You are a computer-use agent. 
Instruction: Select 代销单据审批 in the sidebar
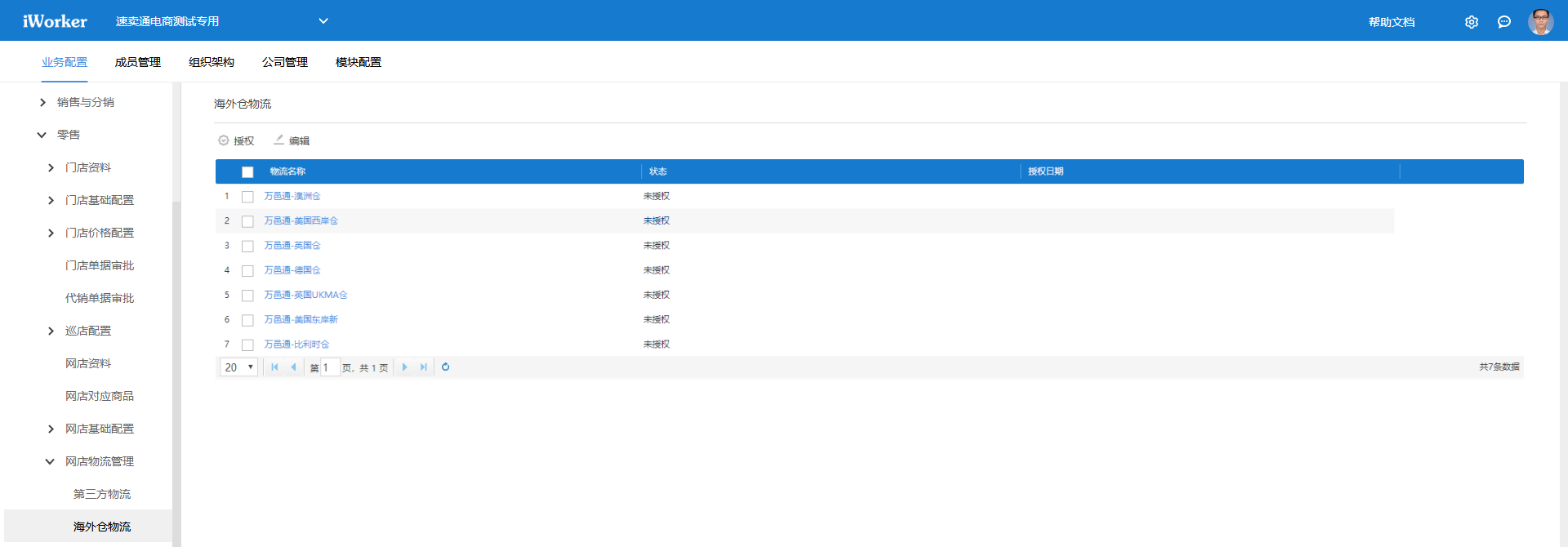100,298
